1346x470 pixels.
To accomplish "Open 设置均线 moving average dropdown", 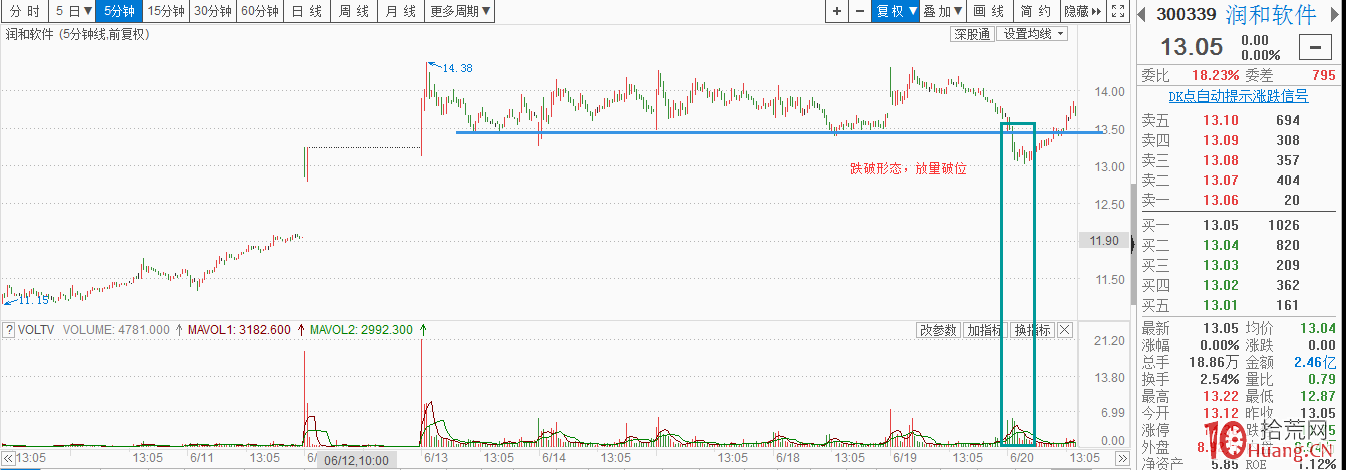I will click(x=1033, y=34).
